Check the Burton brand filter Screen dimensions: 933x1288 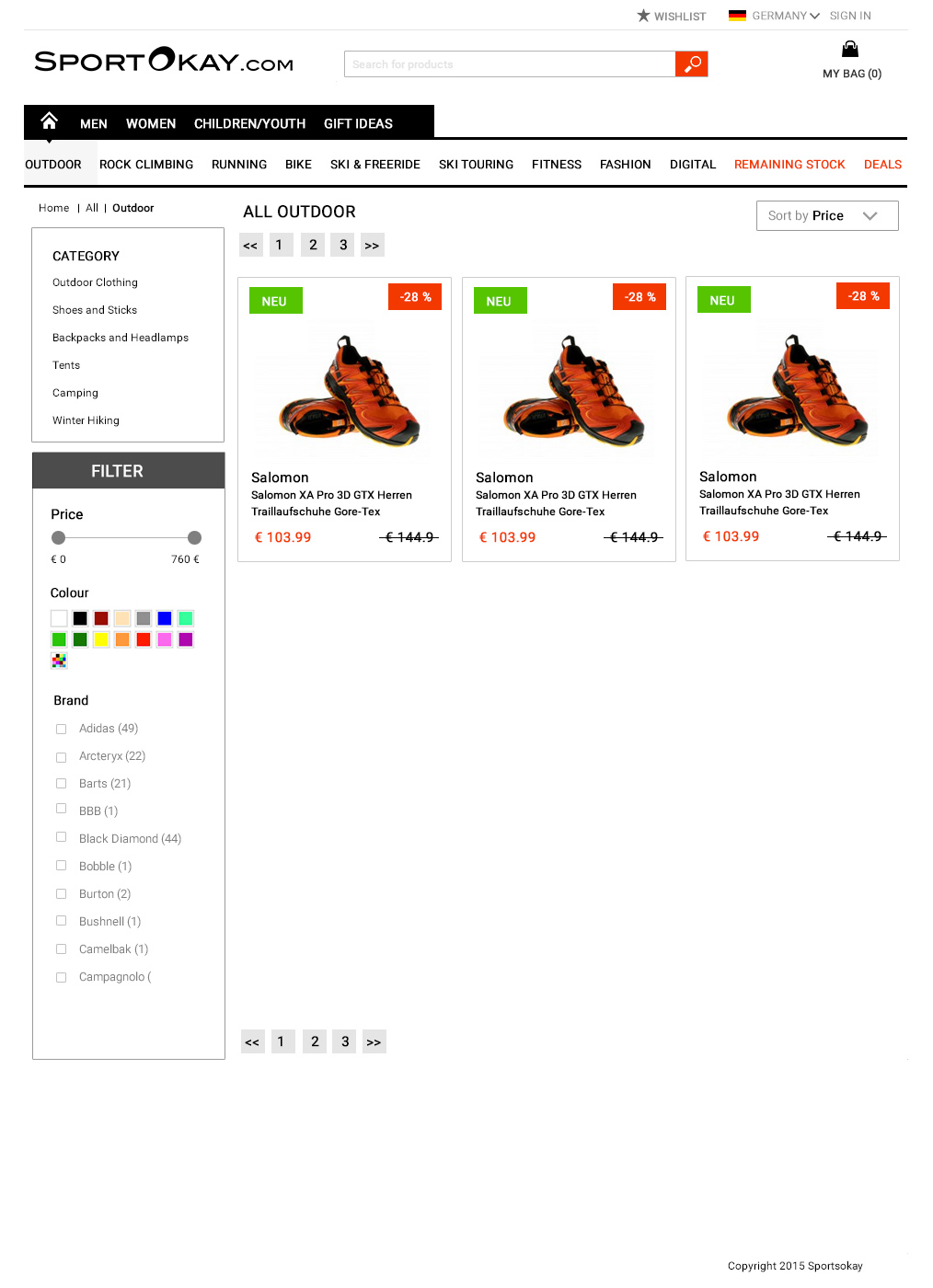[x=61, y=894]
